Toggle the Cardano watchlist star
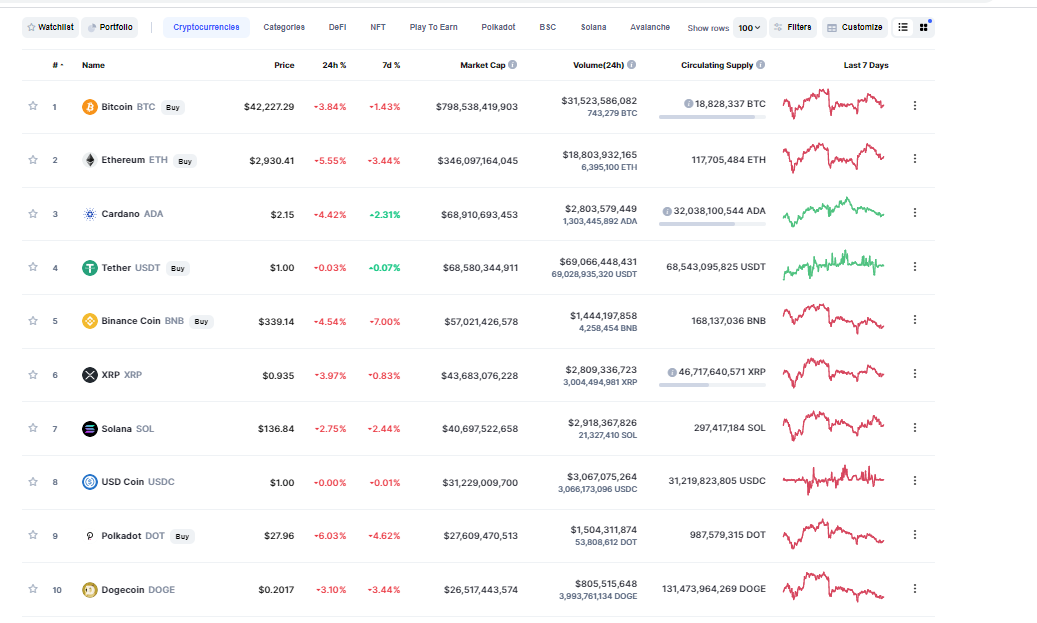The image size is (1037, 623). [x=33, y=214]
